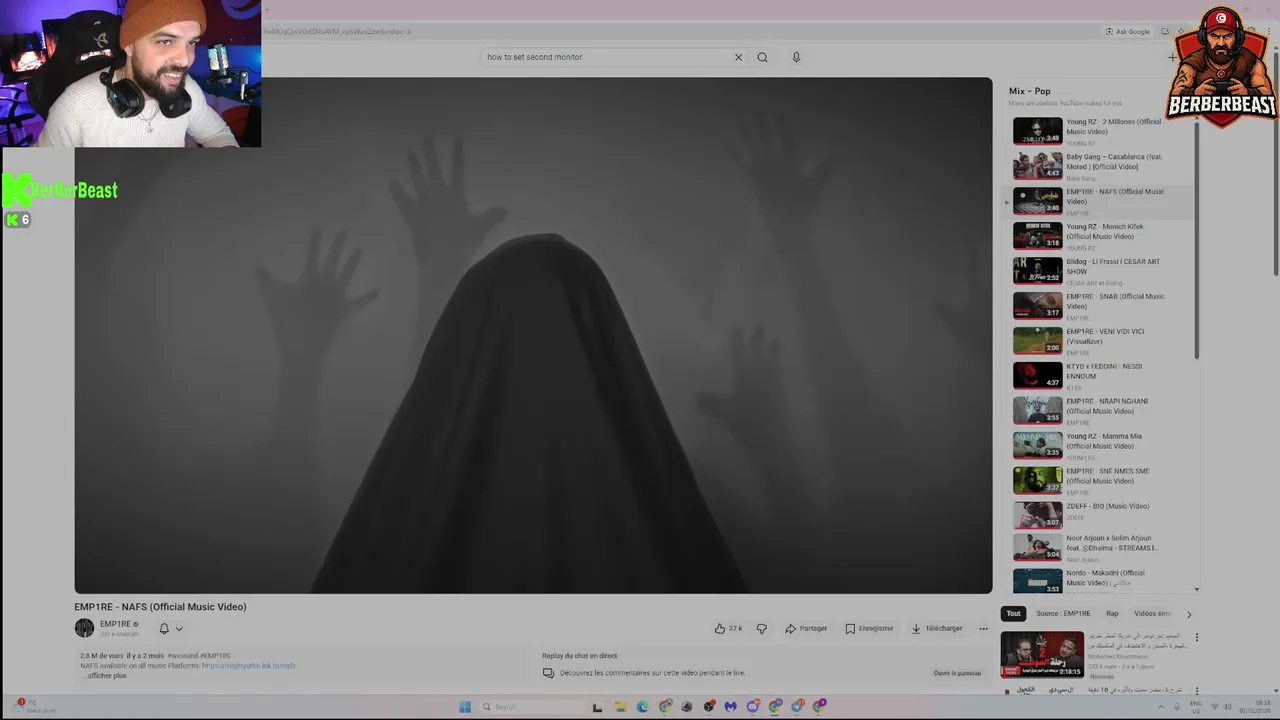The height and width of the screenshot is (720, 1280).
Task: Open the volume control in system tray
Action: 1226,707
